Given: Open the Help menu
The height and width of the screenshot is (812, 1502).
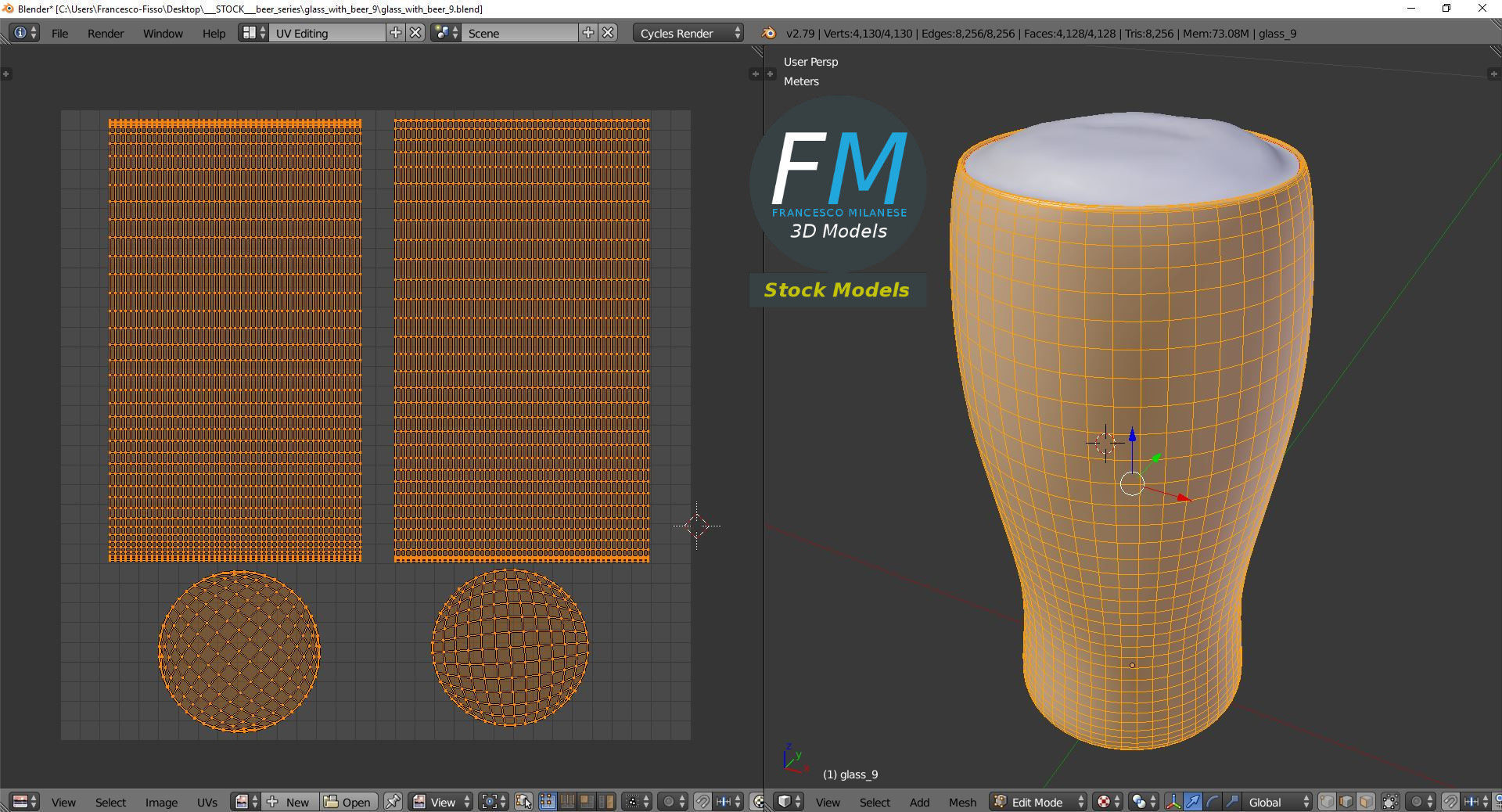Looking at the screenshot, I should [x=214, y=34].
